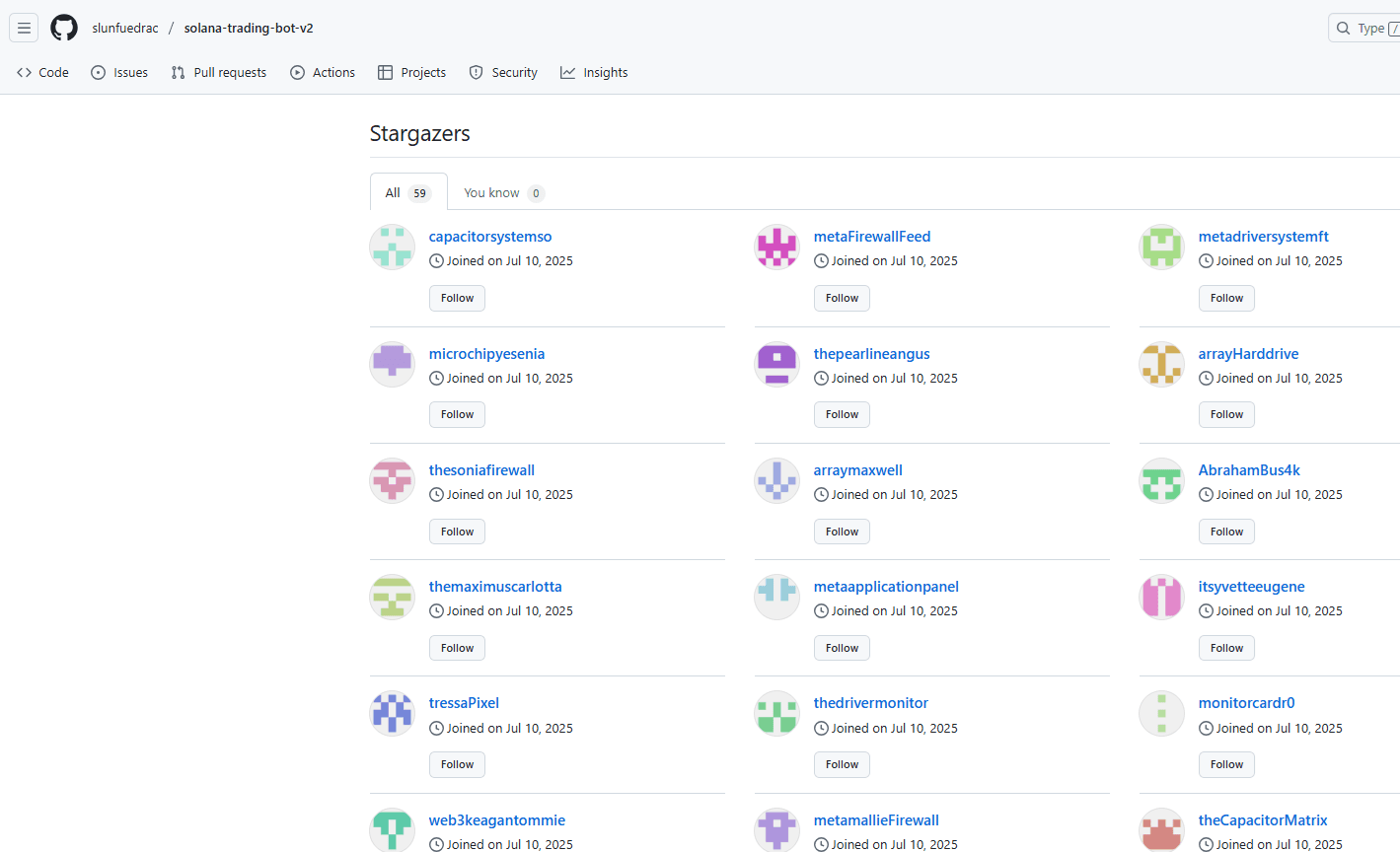
Task: Switch to the Projects tab
Action: click(412, 72)
